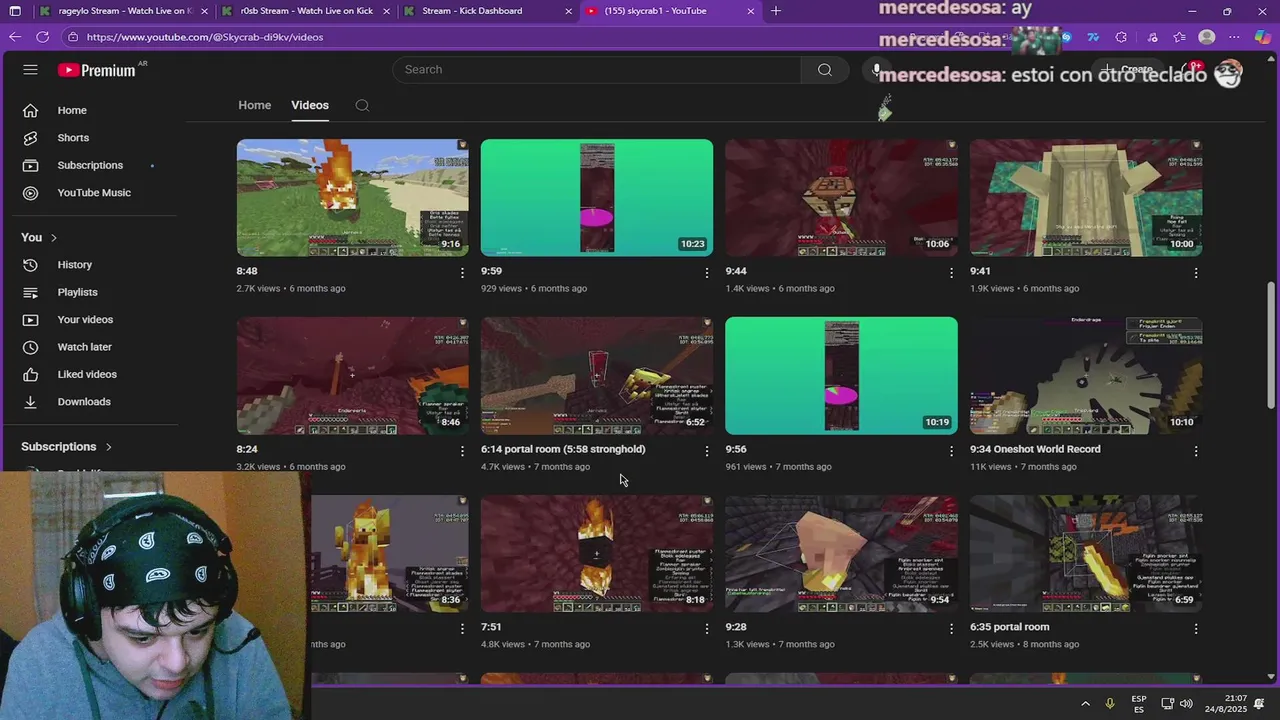Click the page vertical scrollbar thumb

pyautogui.click(x=1271, y=343)
